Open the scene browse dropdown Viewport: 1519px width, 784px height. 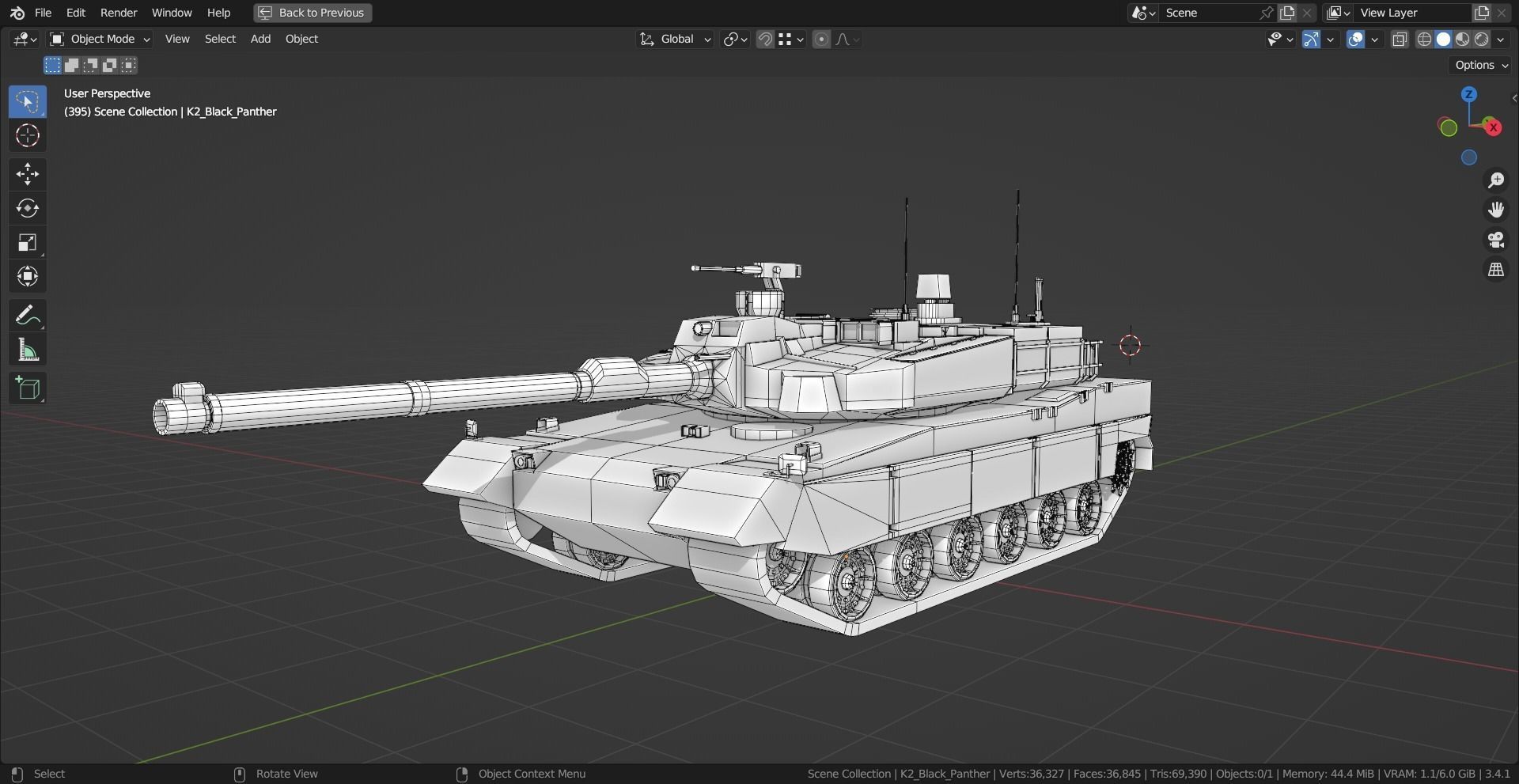coord(1143,13)
